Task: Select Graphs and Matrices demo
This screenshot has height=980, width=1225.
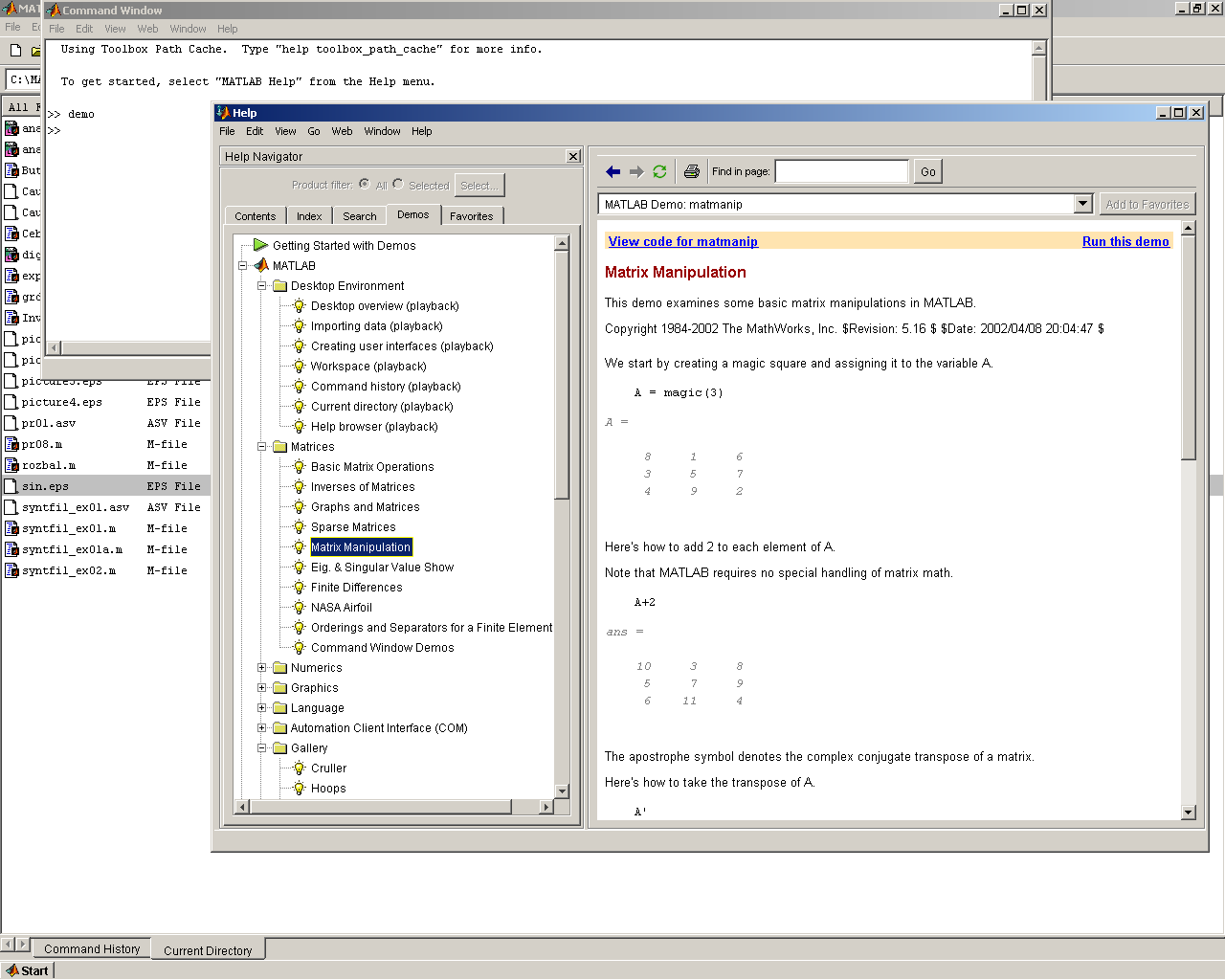Action: (366, 507)
